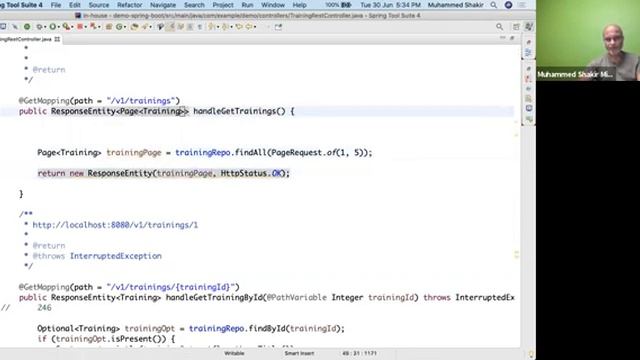Click the green Boot Dashboard toolbar icon
Viewport: 640px width, 360px height.
(x=27, y=27)
